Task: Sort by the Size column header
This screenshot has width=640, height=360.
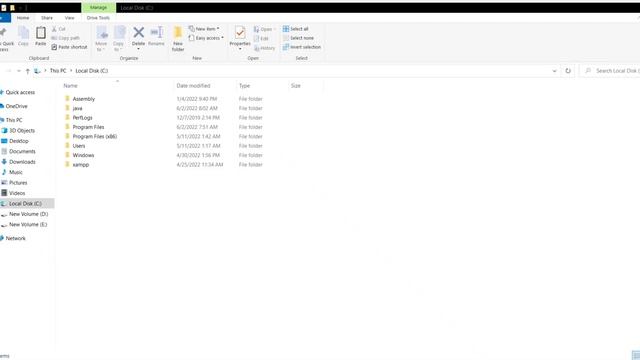Action: [296, 86]
